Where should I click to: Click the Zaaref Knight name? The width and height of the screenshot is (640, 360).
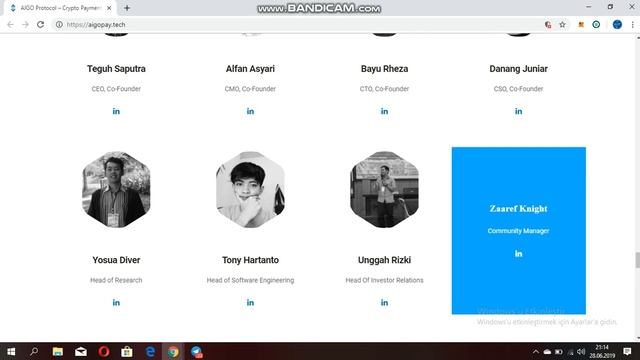(518, 209)
